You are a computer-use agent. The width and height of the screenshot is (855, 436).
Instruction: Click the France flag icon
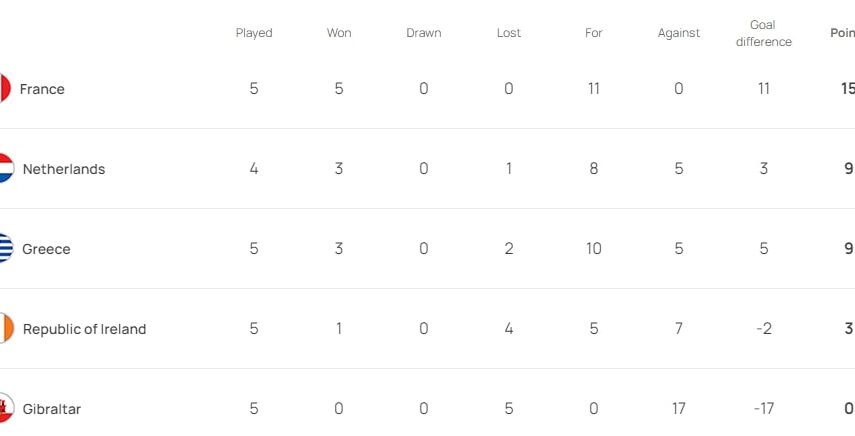click(x=5, y=89)
